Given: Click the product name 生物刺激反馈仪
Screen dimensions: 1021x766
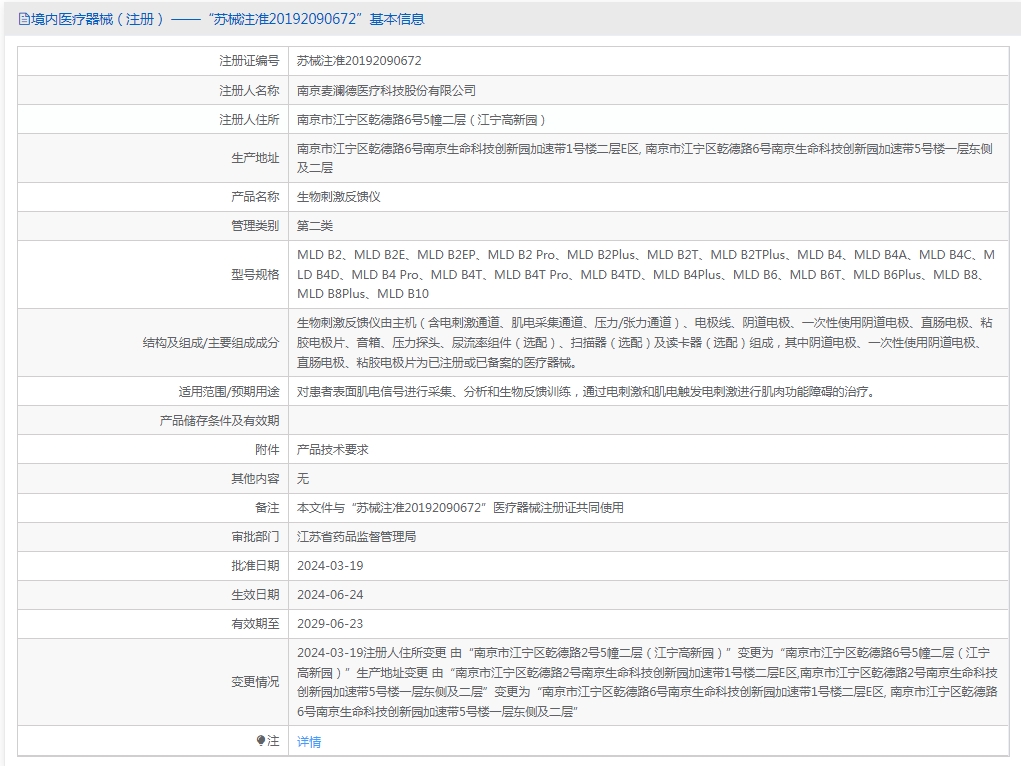Looking at the screenshot, I should (338, 197).
